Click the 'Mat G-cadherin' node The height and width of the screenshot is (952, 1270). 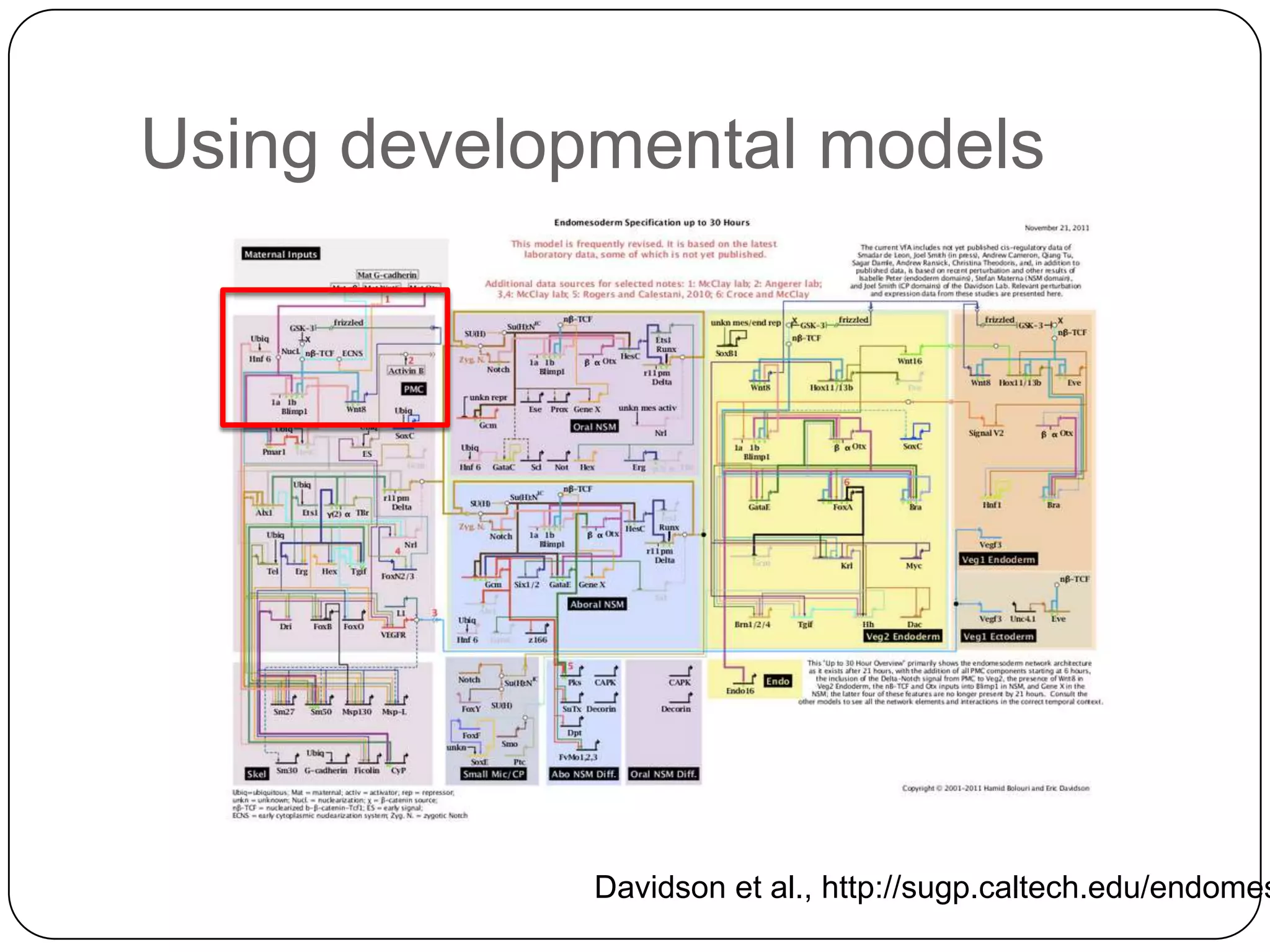[388, 275]
